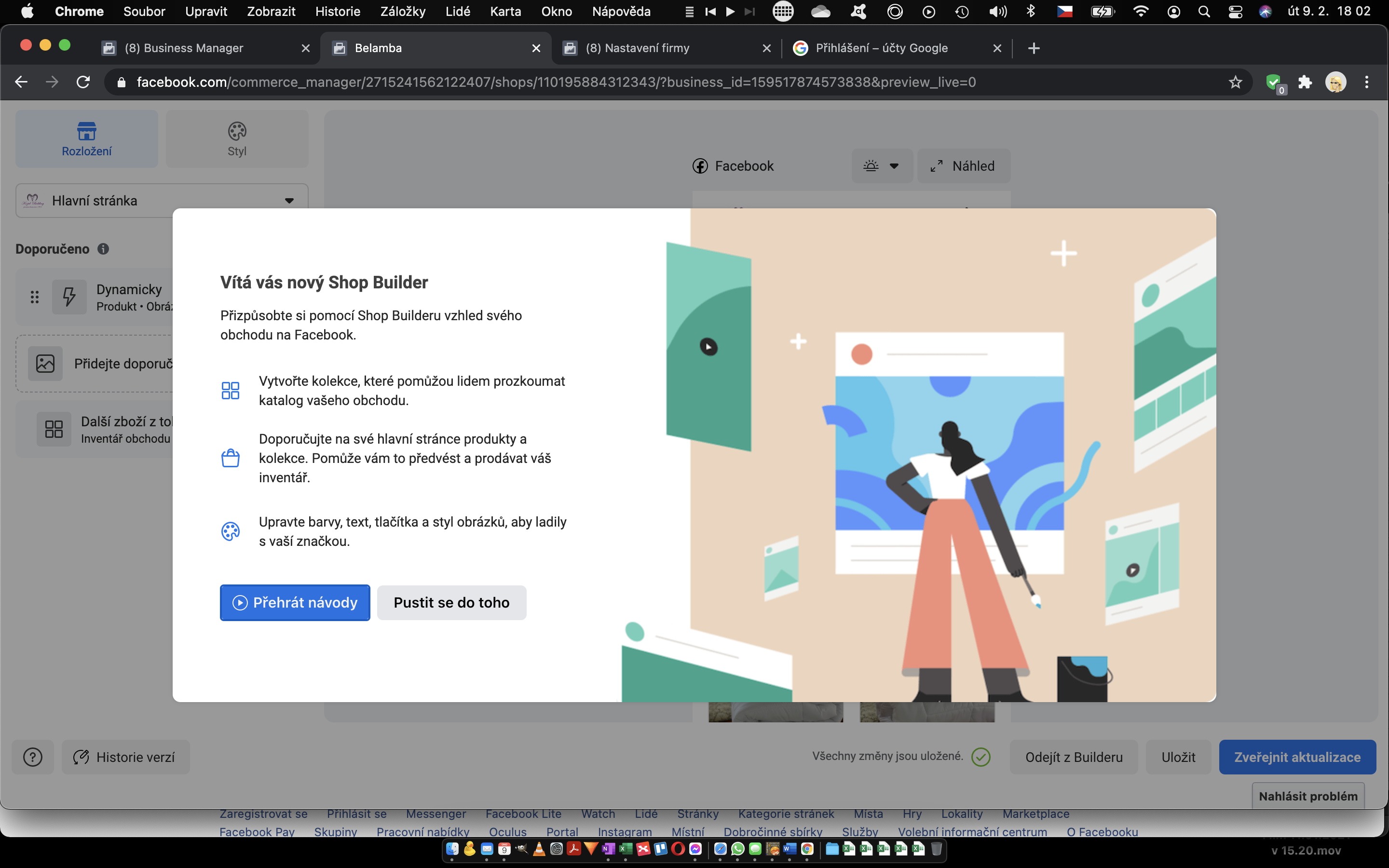
Task: Click the browser back arrow
Action: [21, 82]
